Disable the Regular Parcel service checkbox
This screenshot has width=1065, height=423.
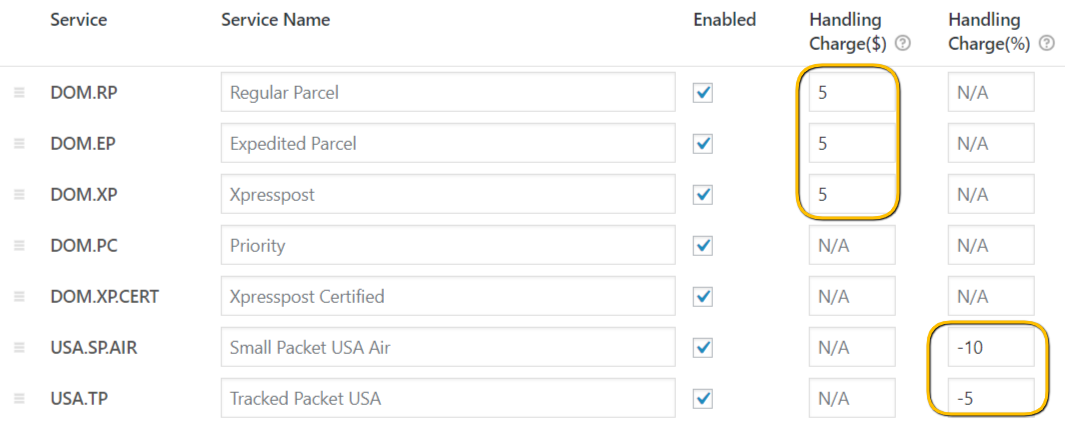tap(703, 92)
